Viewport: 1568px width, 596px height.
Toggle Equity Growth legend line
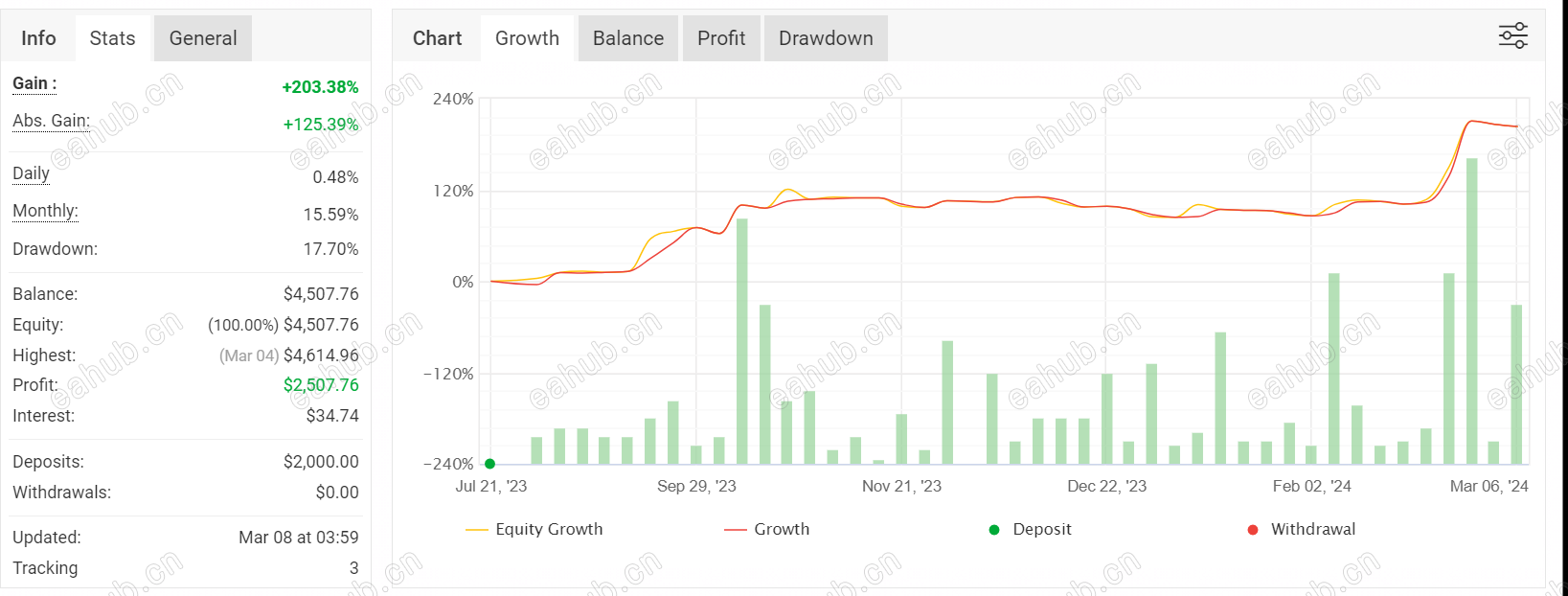click(477, 530)
